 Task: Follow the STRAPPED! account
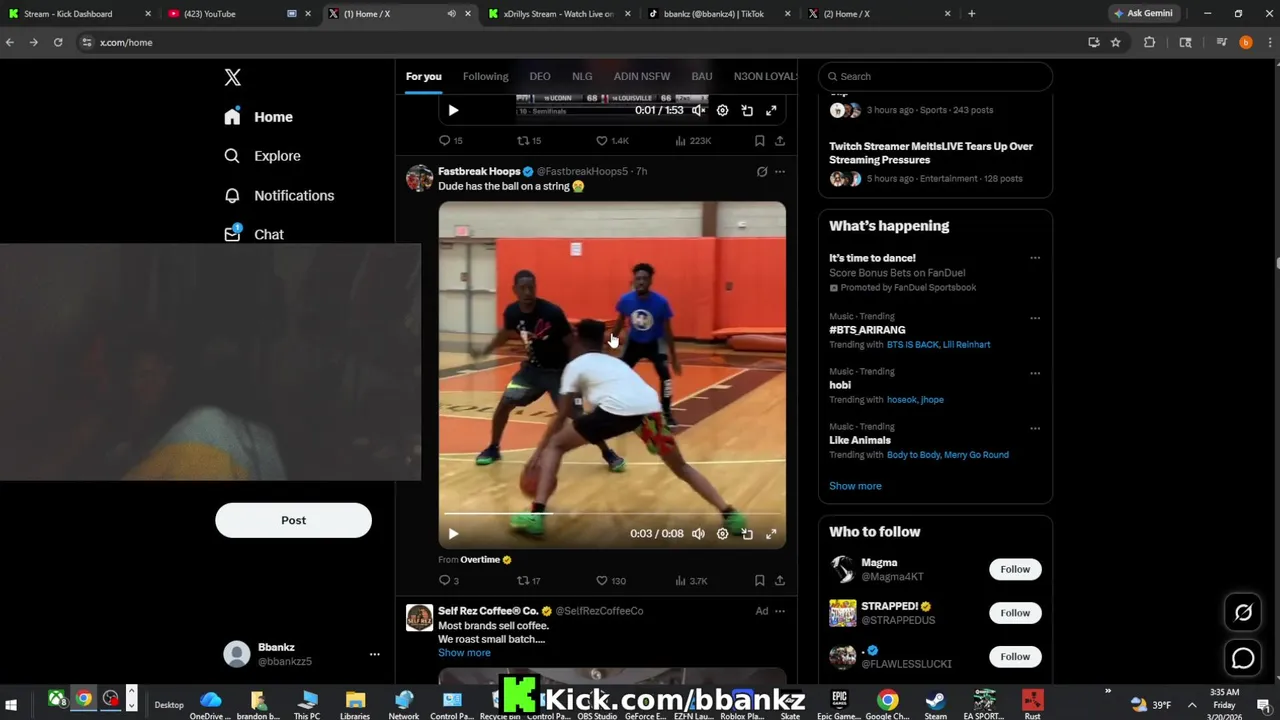click(1015, 613)
